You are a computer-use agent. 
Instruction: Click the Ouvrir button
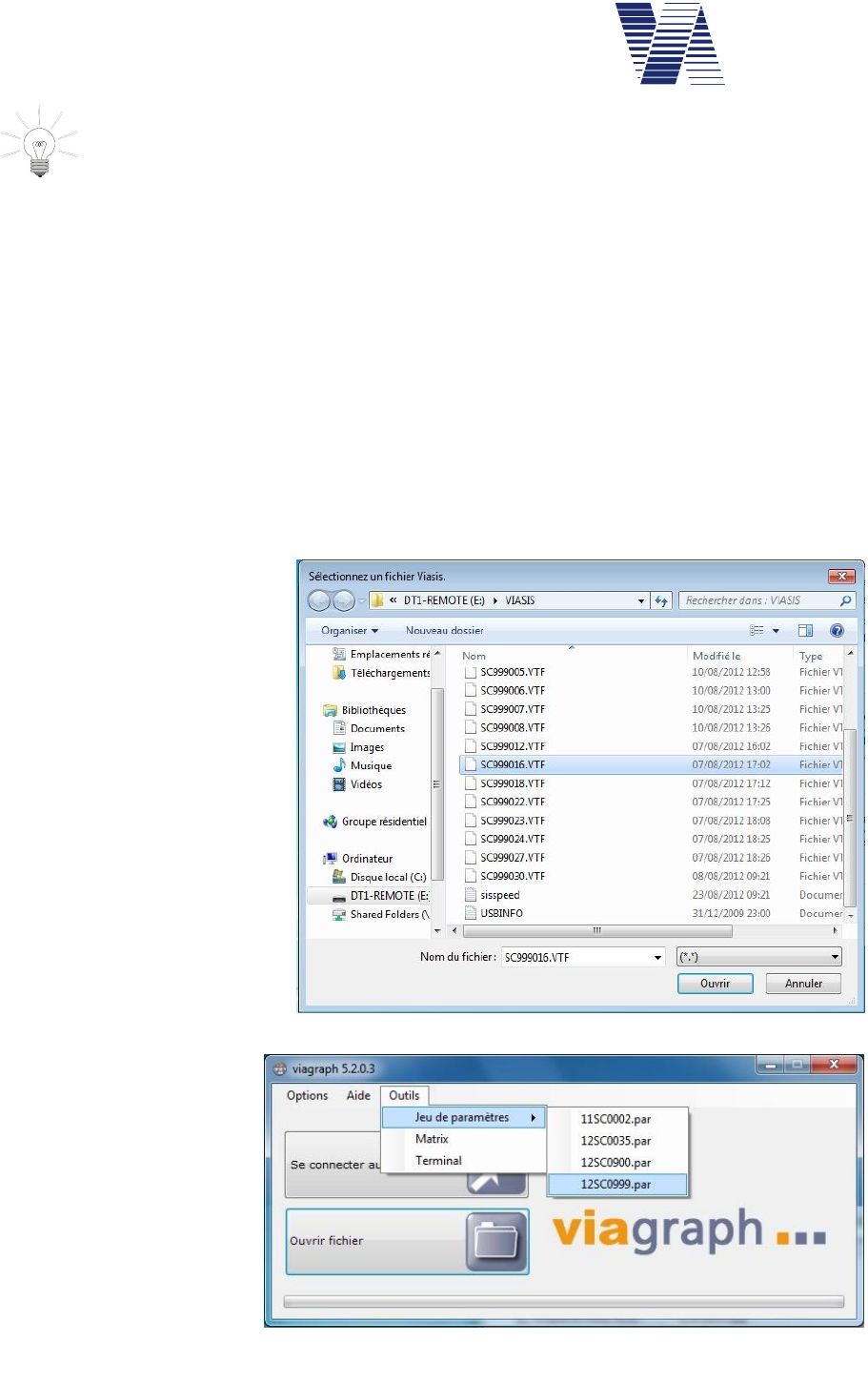[x=716, y=984]
